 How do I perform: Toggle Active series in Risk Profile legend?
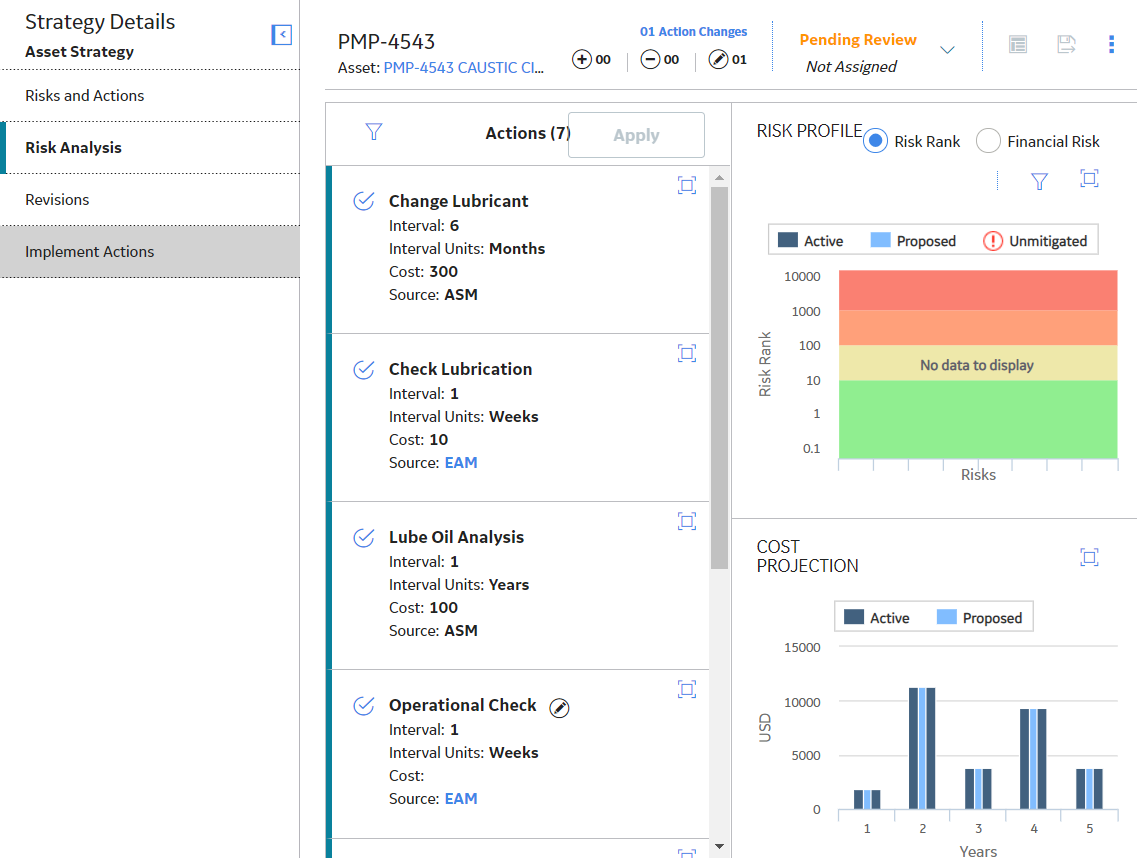tap(810, 241)
